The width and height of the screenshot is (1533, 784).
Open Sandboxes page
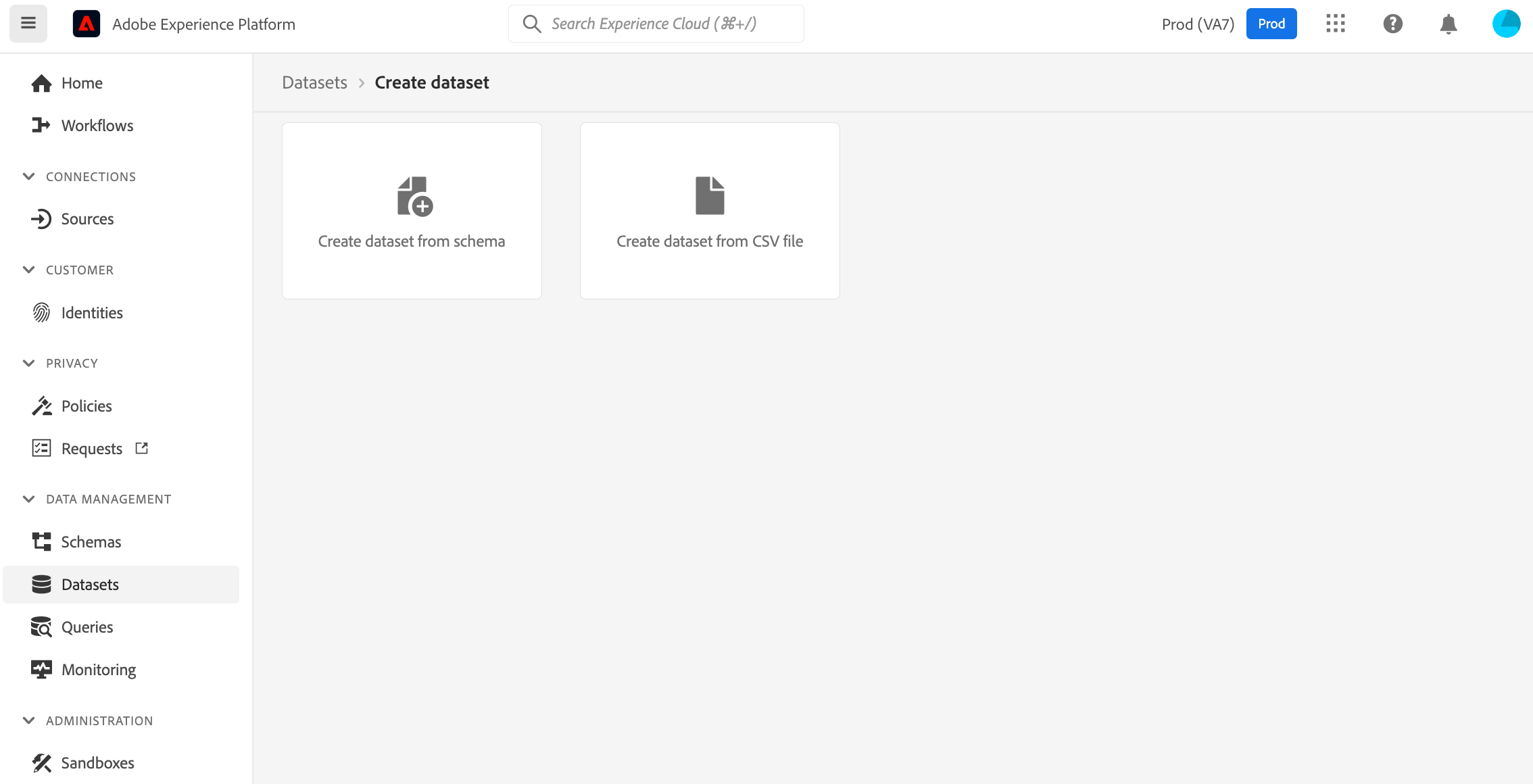point(98,763)
